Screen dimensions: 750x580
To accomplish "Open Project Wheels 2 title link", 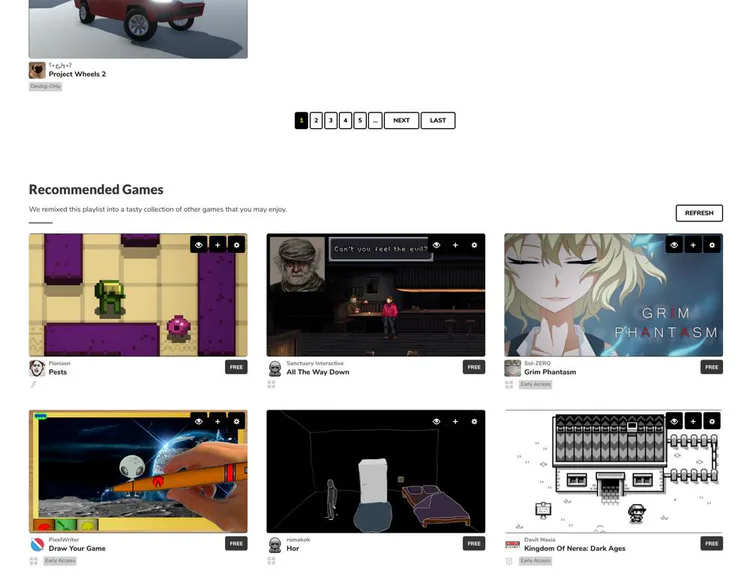I will (77, 74).
